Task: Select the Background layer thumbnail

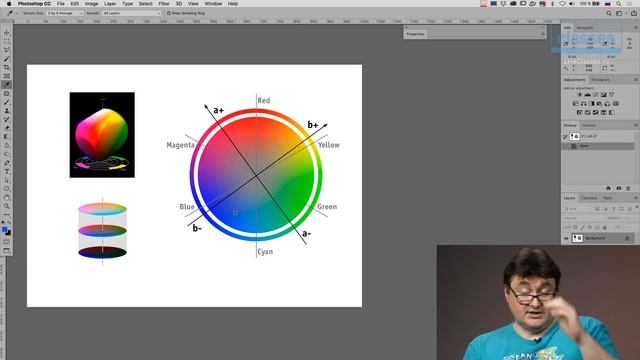Action: tap(577, 238)
